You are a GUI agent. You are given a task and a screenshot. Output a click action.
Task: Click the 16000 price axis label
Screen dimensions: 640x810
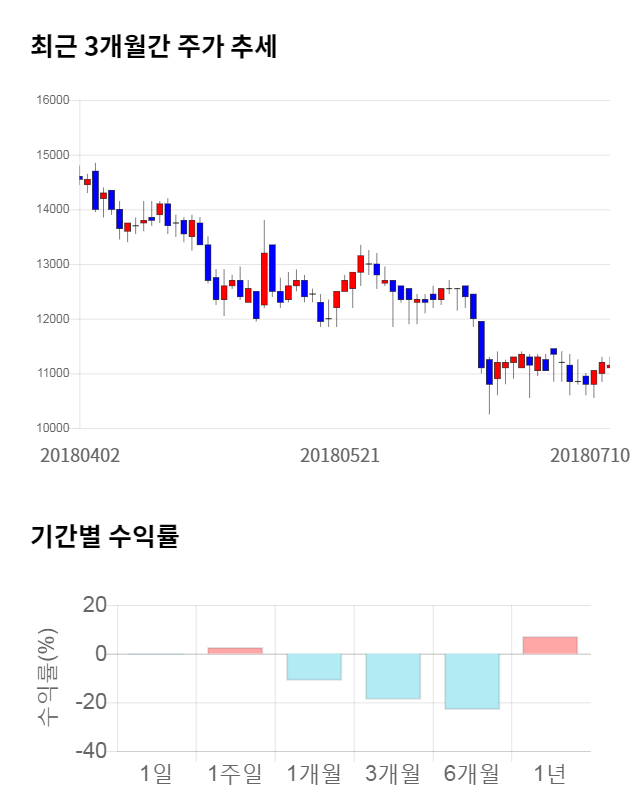point(52,100)
